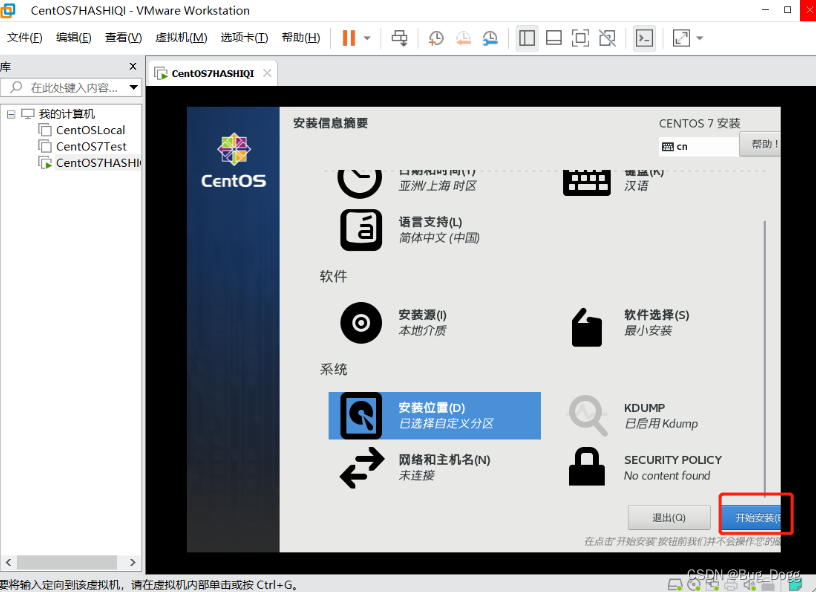Open 网络和主机名(N) arrows icon
Screen dimensions: 816x592
pos(362,468)
